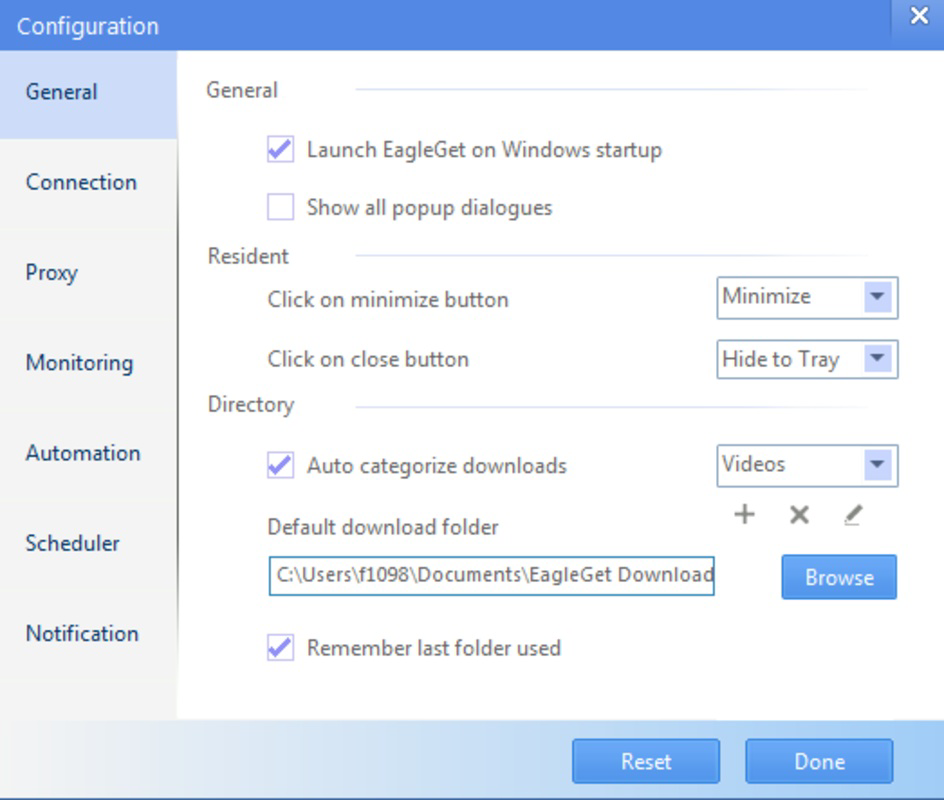Open the Hide to Tray dropdown

877,360
